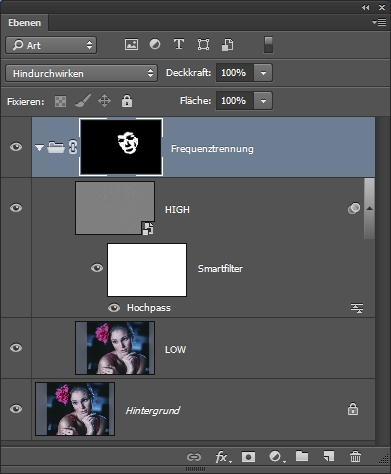Delete layer trash icon
Image resolution: width=391 pixels, height=474 pixels.
pyautogui.click(x=355, y=457)
